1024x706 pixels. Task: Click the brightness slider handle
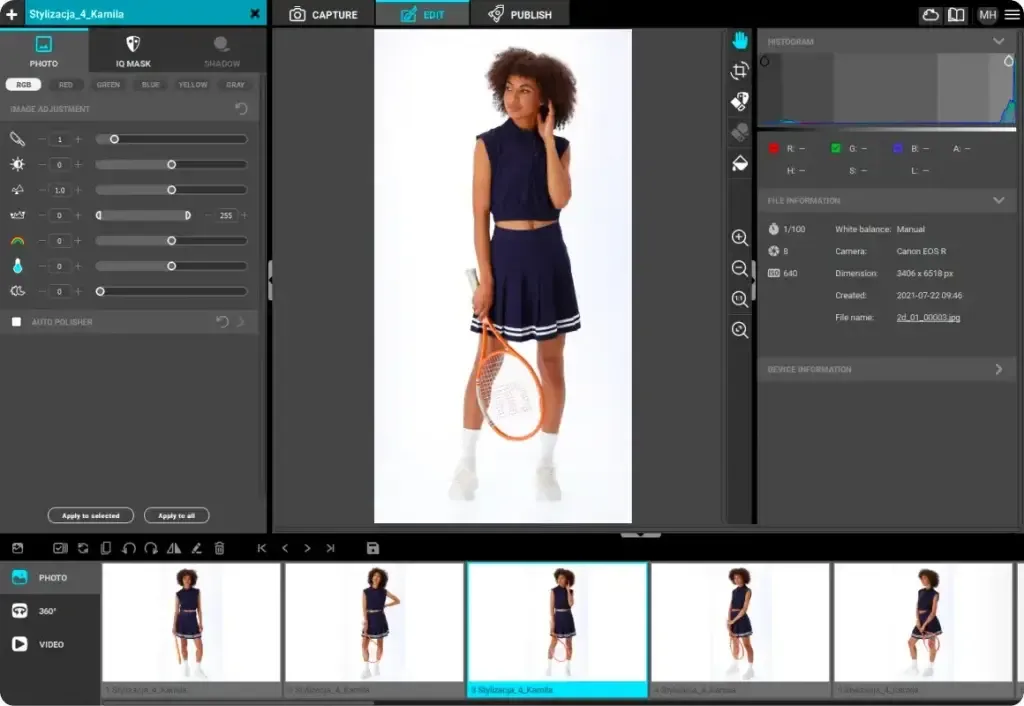tap(172, 164)
